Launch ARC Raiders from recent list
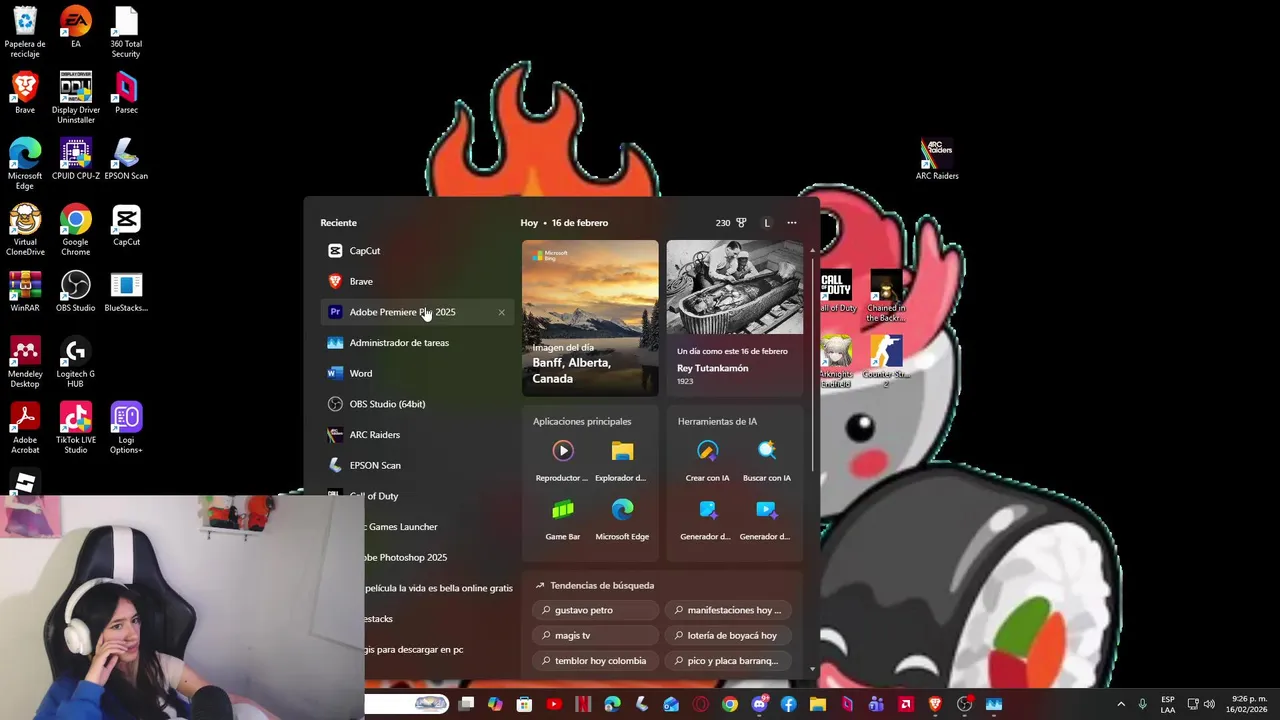The image size is (1280, 720). [417, 435]
